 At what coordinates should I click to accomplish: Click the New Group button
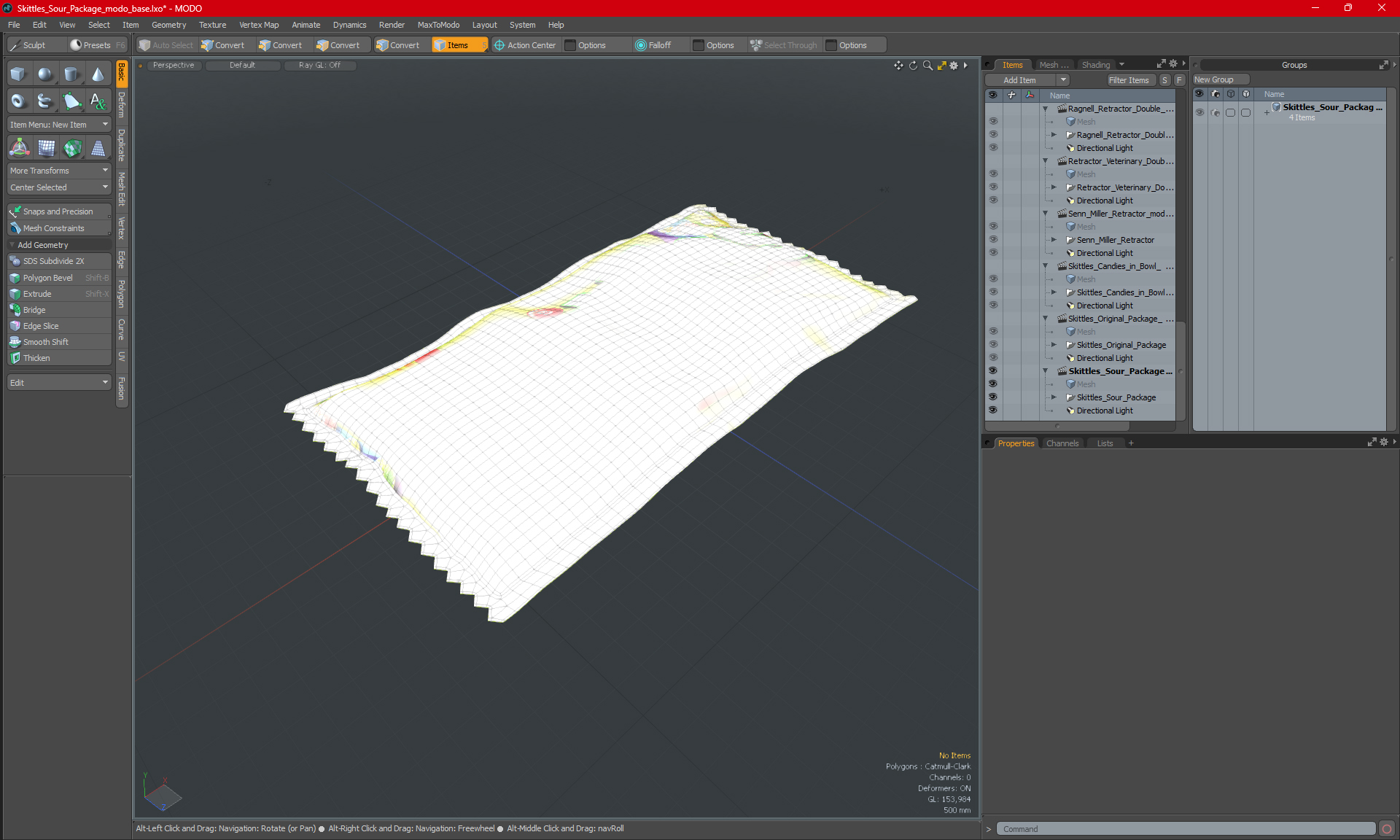pyautogui.click(x=1221, y=79)
